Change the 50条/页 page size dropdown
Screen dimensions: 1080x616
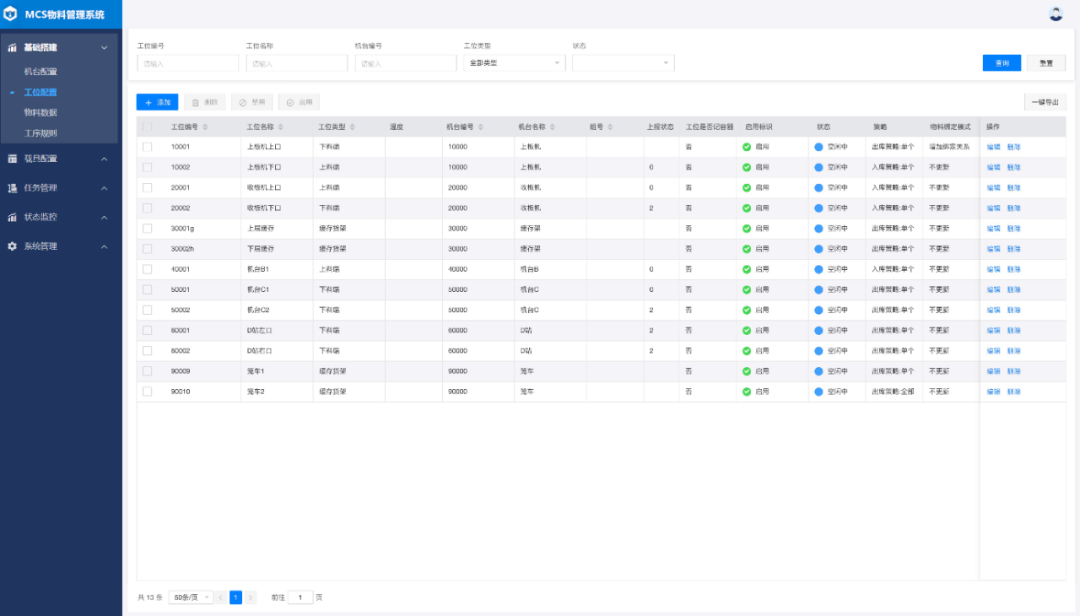[191, 597]
